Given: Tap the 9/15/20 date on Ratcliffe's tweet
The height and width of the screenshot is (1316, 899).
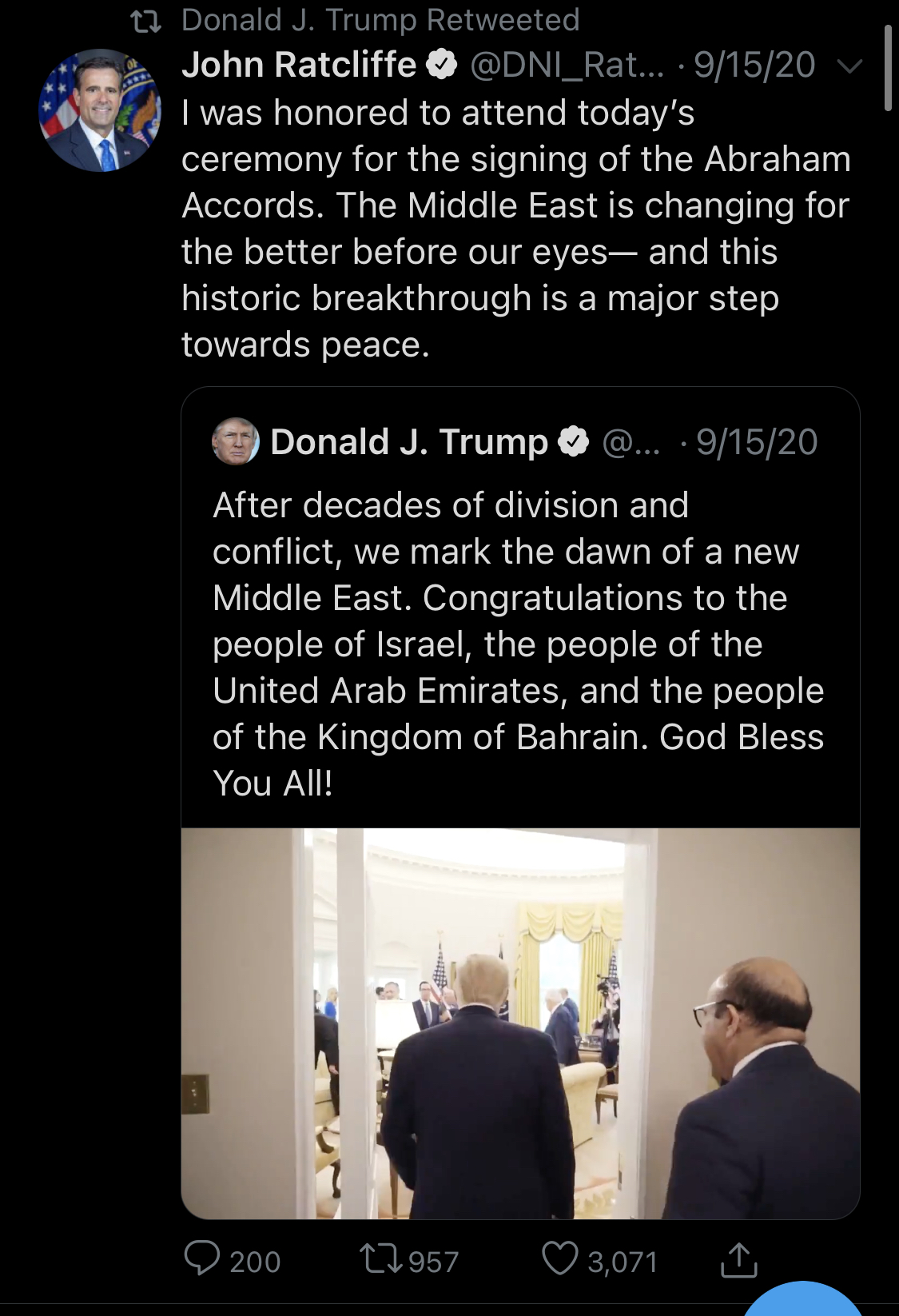Looking at the screenshot, I should pyautogui.click(x=754, y=65).
